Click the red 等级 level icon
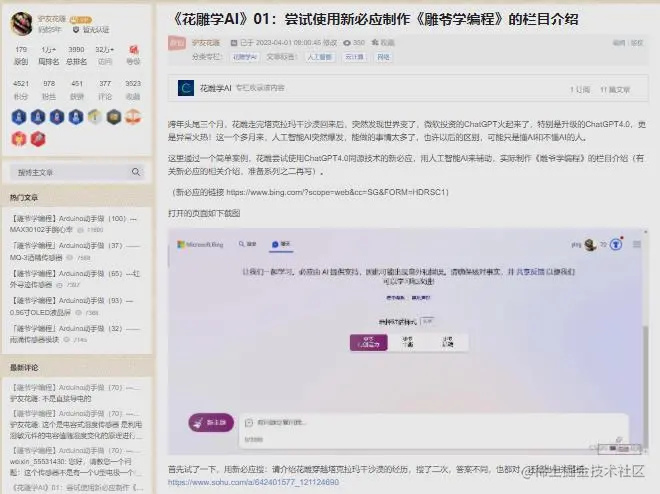Image resolution: width=660 pixels, height=494 pixels. (133, 50)
